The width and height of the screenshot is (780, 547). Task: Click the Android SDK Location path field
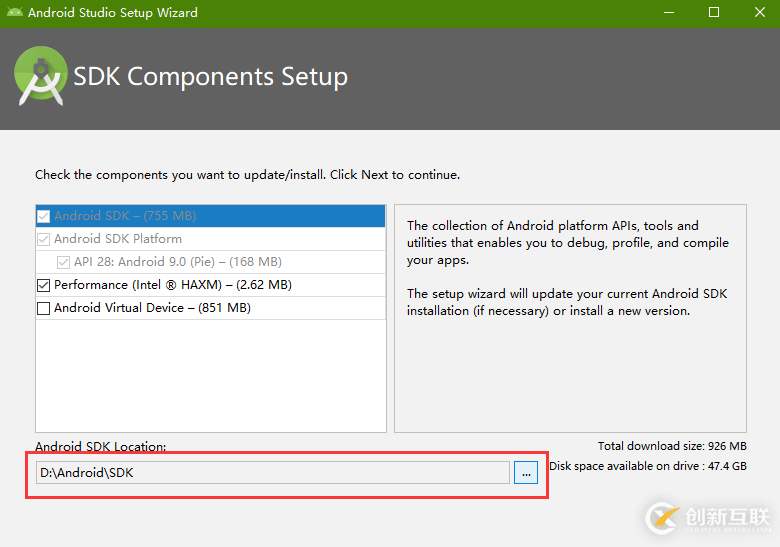(x=273, y=472)
